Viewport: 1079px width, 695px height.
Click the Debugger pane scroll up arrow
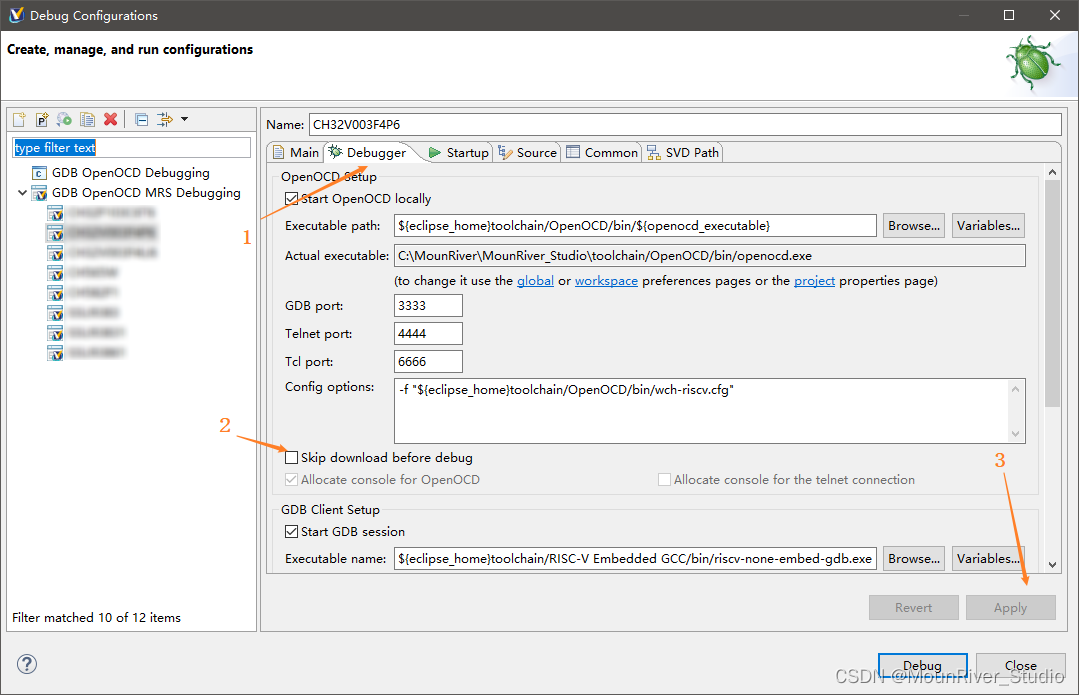coord(1052,172)
